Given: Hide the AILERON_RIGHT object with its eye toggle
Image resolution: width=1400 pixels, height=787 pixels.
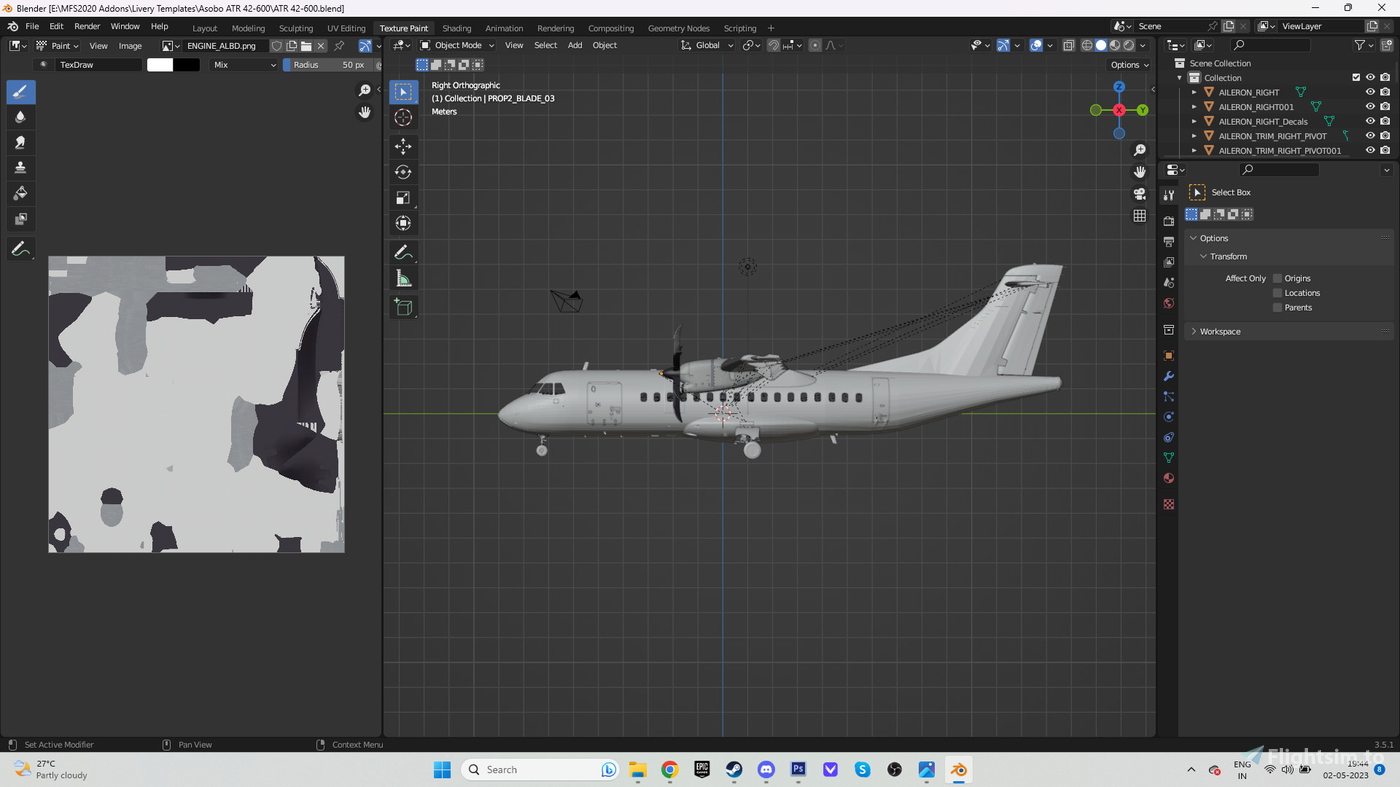Looking at the screenshot, I should [1370, 92].
